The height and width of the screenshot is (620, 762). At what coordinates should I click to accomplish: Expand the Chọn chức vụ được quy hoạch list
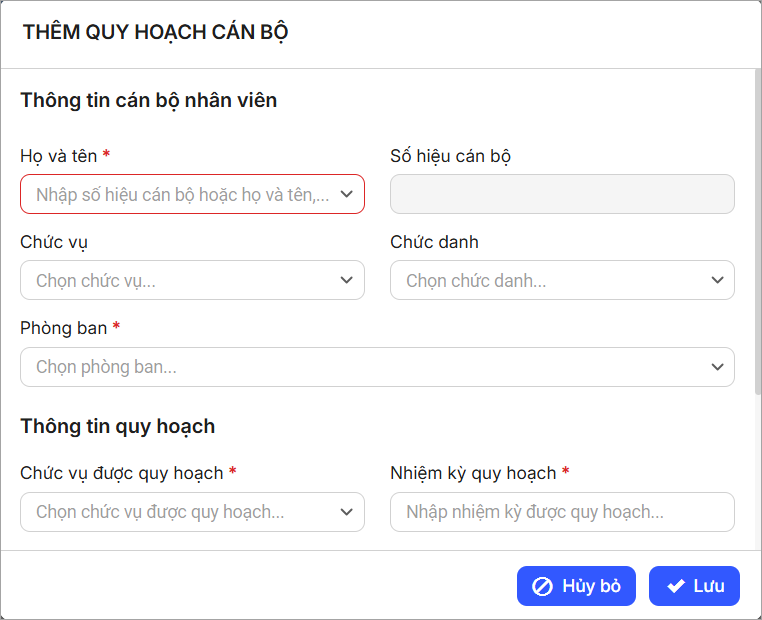(180, 512)
